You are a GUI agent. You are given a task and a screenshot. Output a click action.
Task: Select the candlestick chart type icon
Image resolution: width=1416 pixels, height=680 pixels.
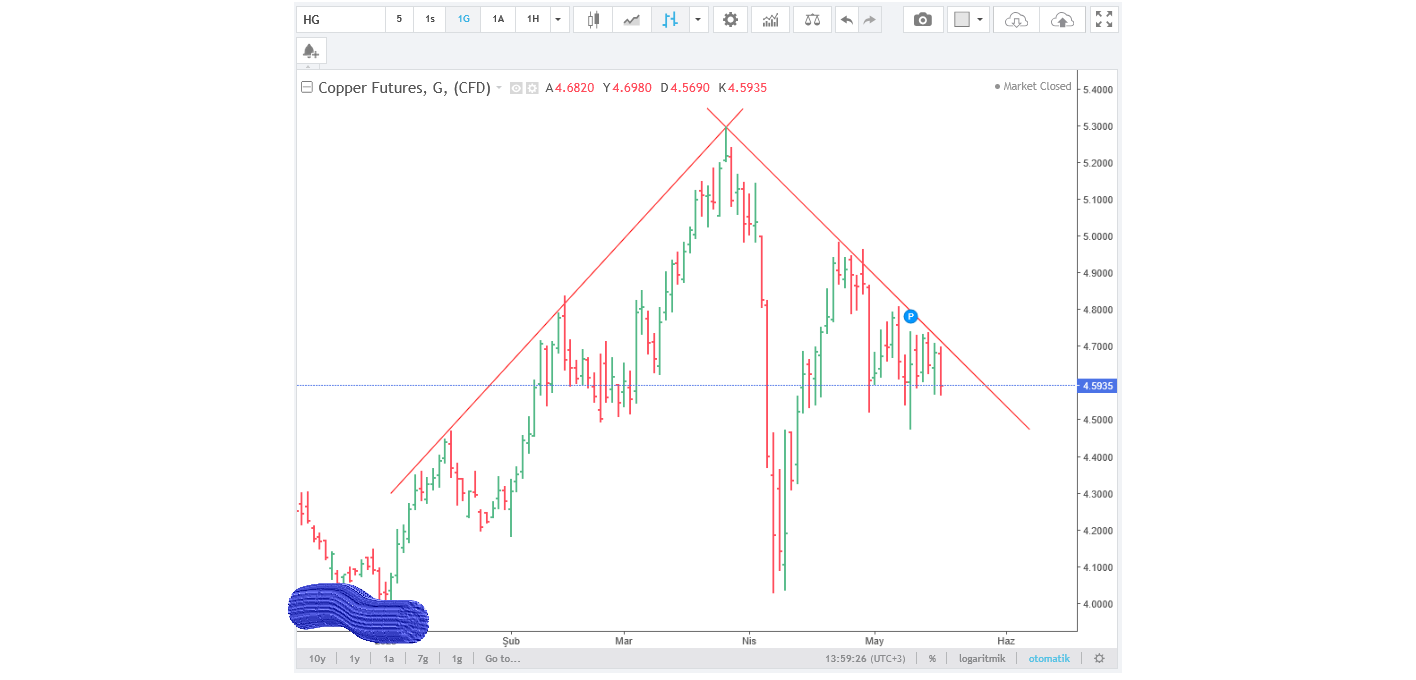pos(593,19)
